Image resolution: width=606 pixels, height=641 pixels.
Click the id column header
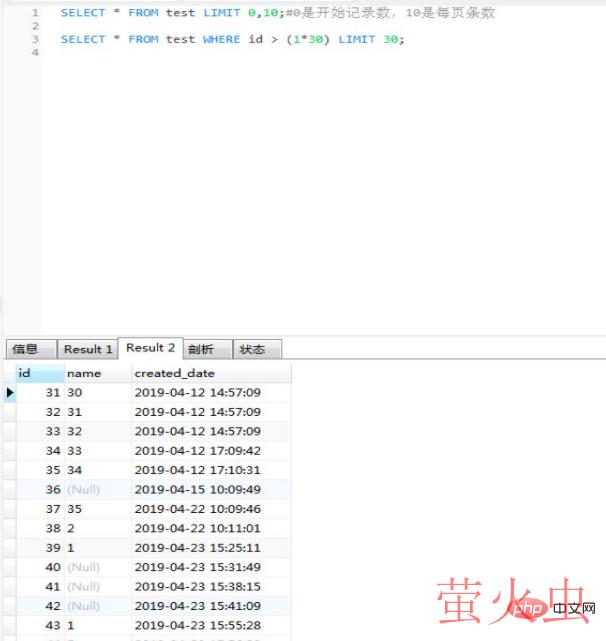pyautogui.click(x=38, y=373)
